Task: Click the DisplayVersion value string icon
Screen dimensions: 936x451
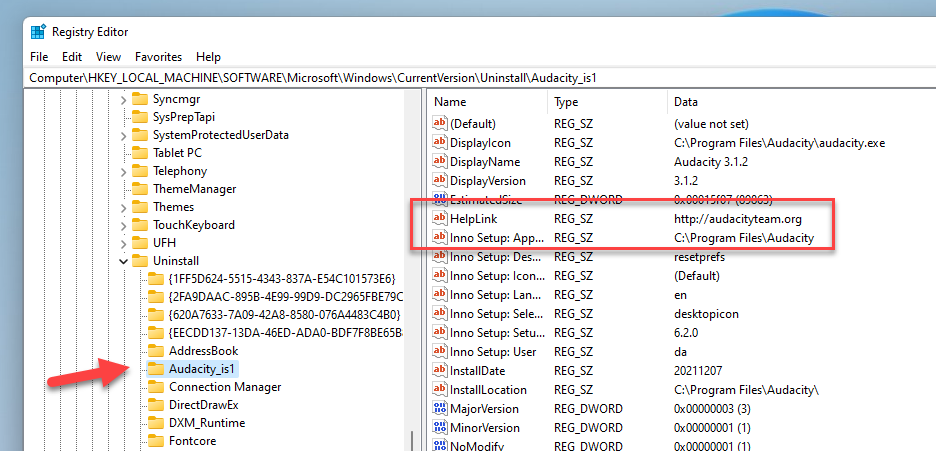Action: [440, 180]
